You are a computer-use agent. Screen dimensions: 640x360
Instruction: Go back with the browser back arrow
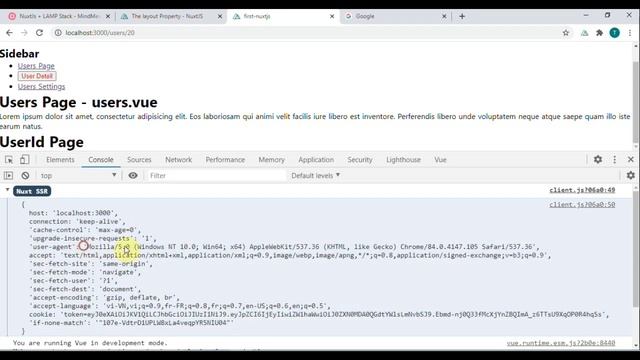coord(9,33)
